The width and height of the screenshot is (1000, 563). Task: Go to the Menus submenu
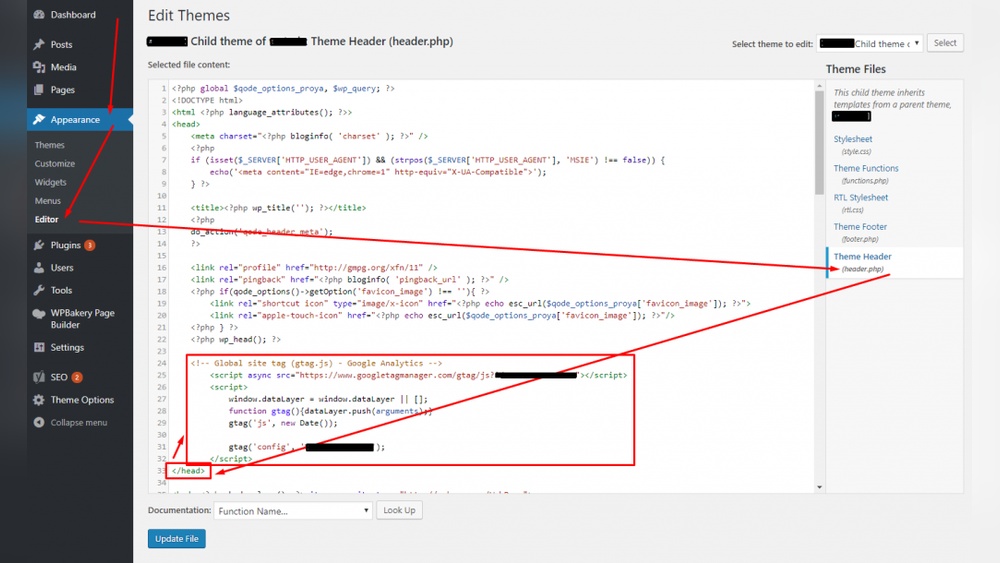coord(48,200)
